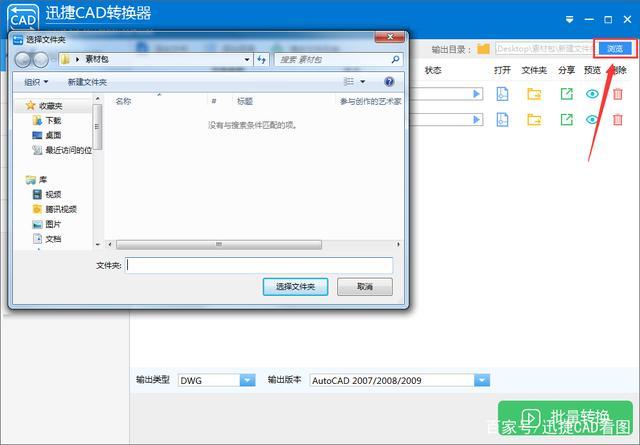Click the dialog back navigation button
The width and height of the screenshot is (640, 445).
[23, 60]
